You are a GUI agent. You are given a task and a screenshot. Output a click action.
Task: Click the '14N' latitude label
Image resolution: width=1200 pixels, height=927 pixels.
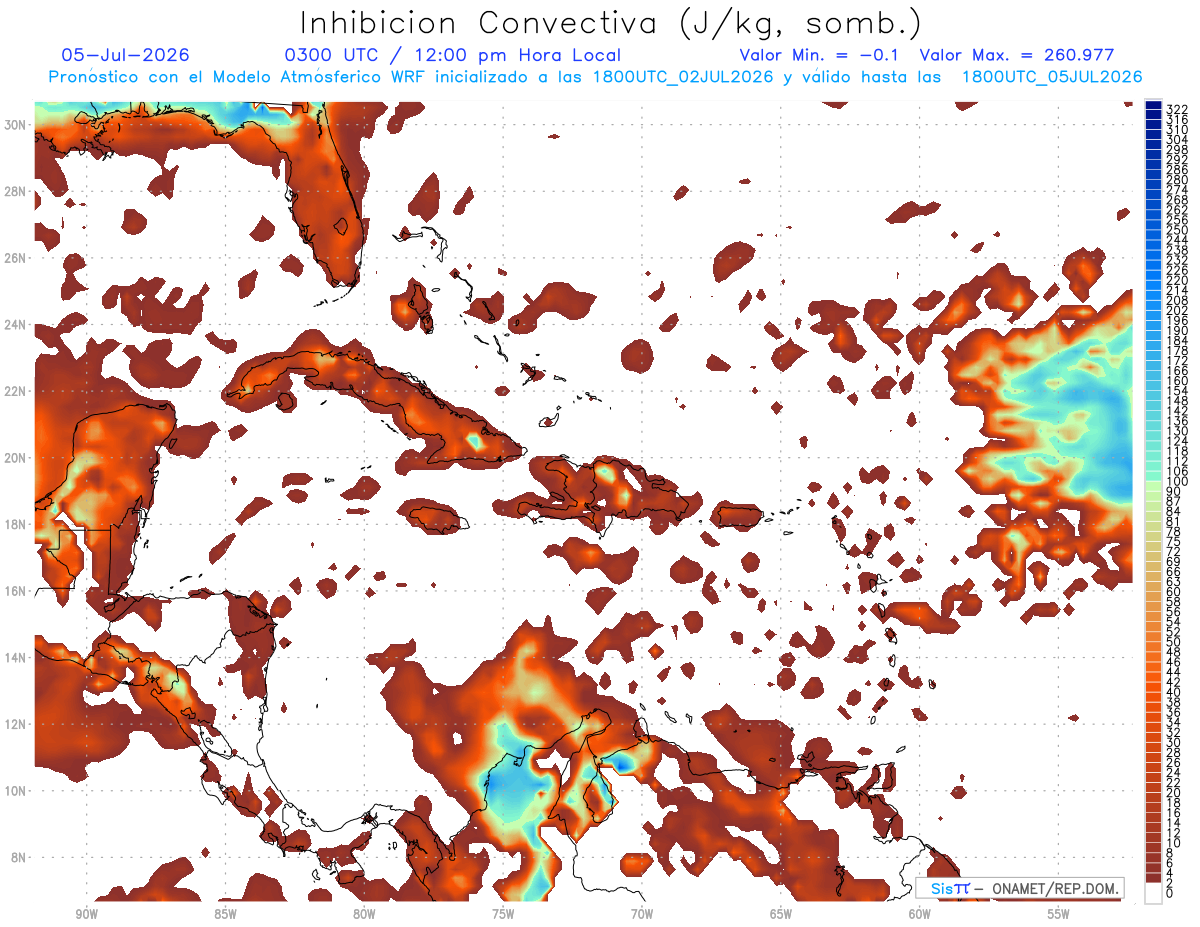[15, 657]
